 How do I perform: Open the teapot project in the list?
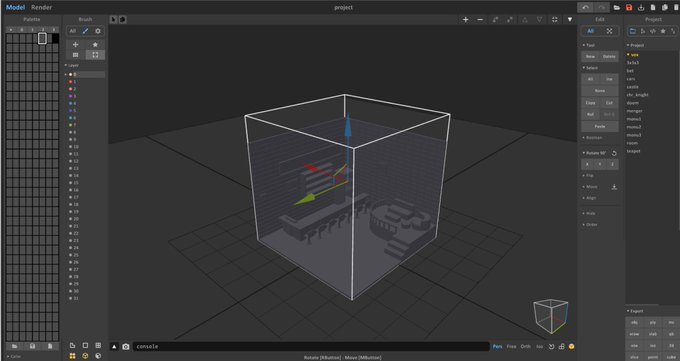633,151
